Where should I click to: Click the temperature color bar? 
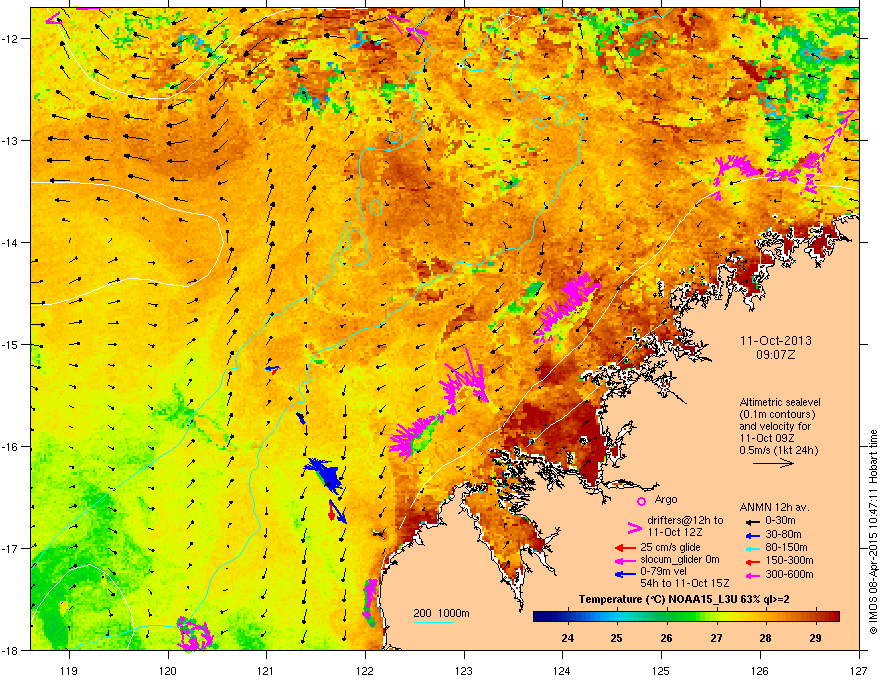click(x=686, y=617)
